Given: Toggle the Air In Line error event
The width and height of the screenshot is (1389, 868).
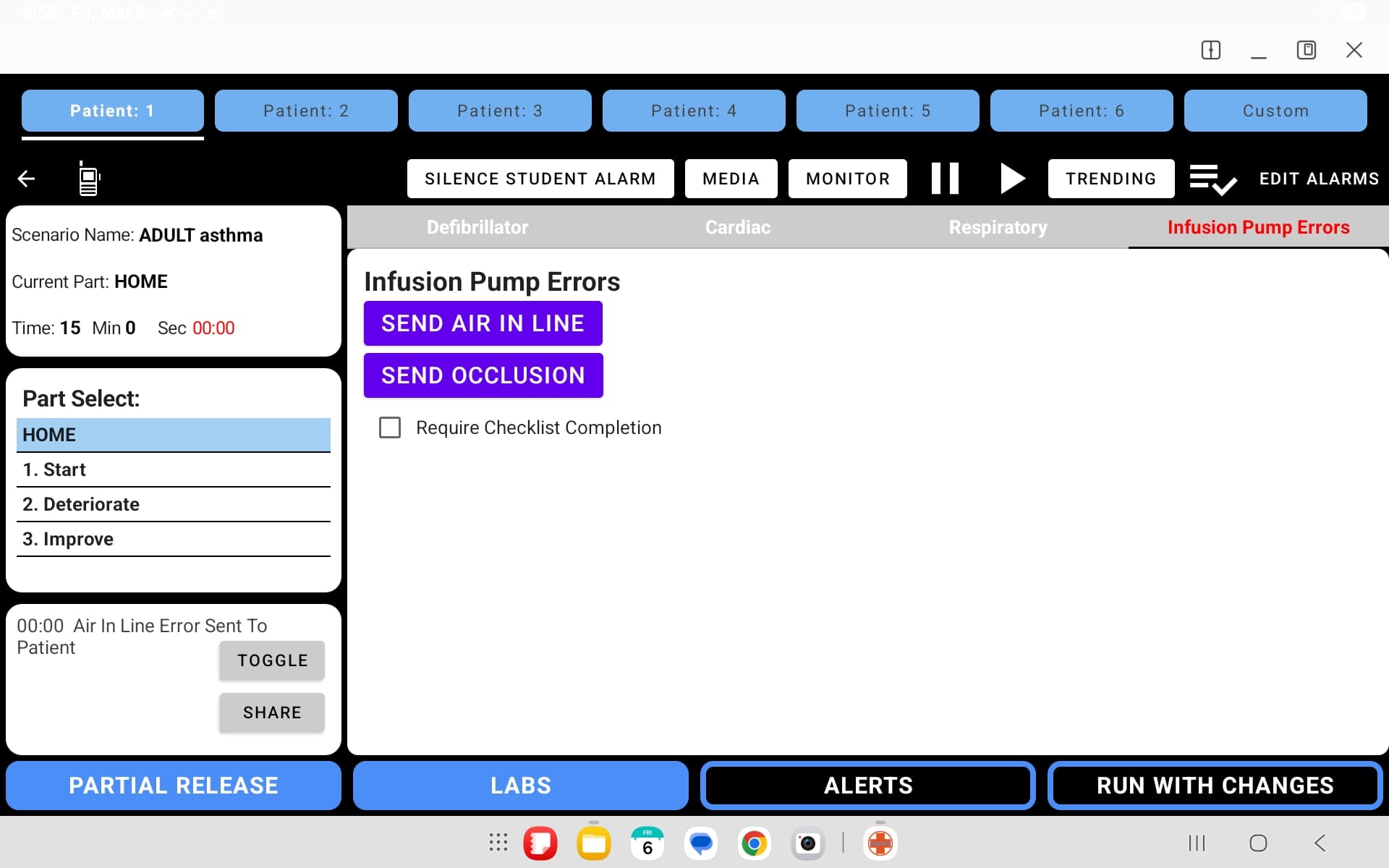Looking at the screenshot, I should 271,660.
